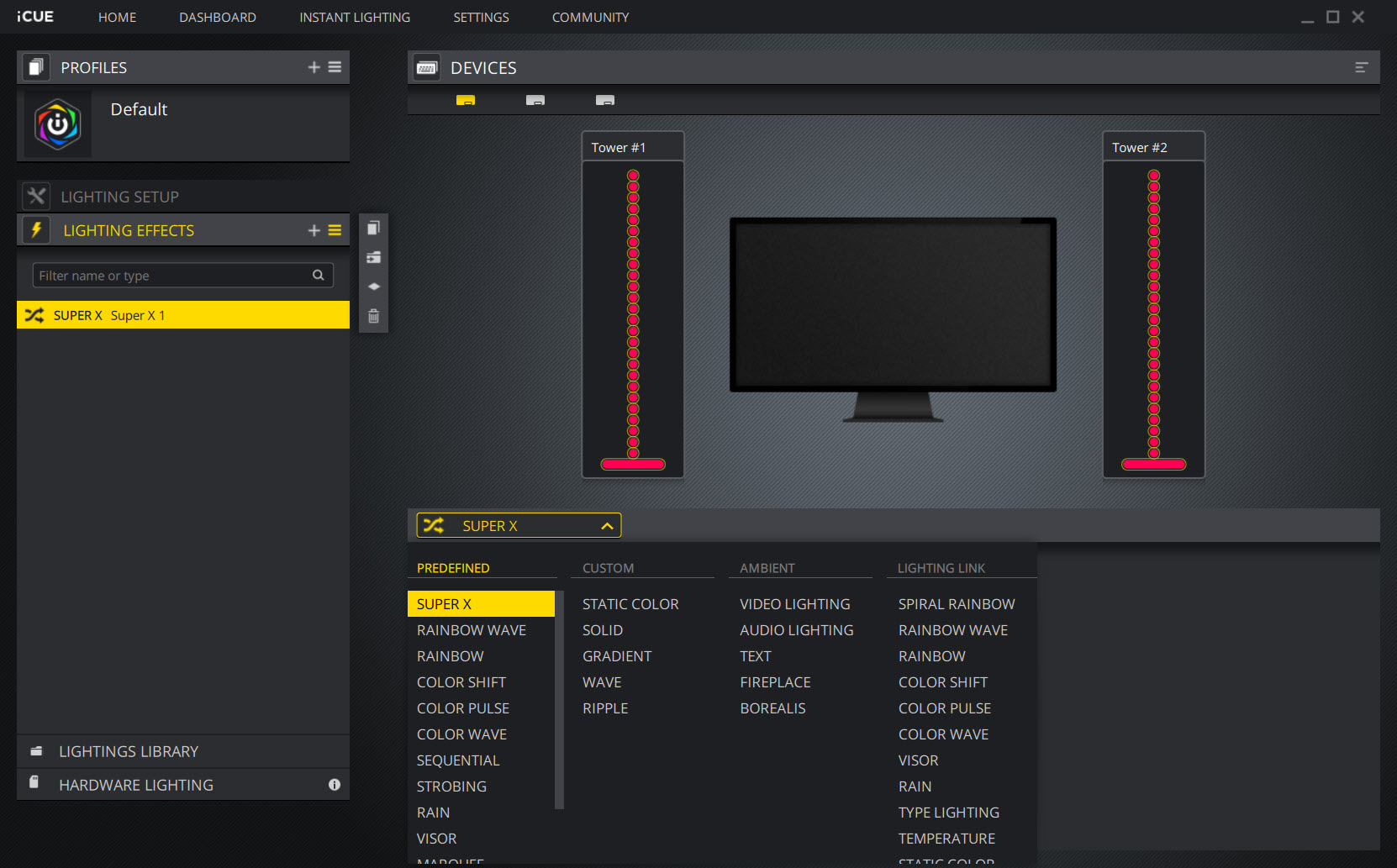Choose predefined Visor effect

(x=436, y=839)
